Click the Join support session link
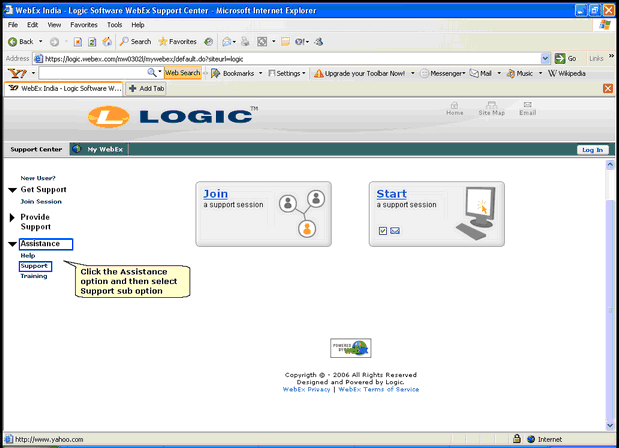The image size is (619, 448). pos(215,194)
